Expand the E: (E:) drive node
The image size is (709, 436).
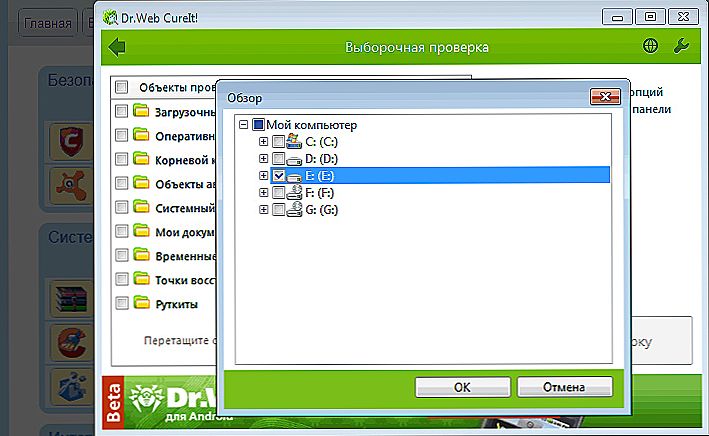(x=263, y=175)
